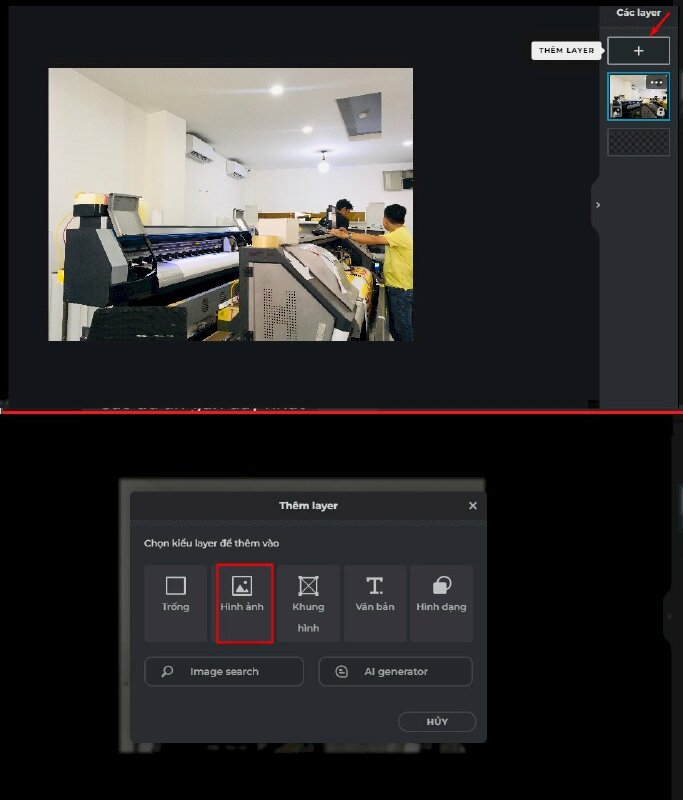Image resolution: width=683 pixels, height=800 pixels.
Task: Click the magnifier icon in Image search
Action: pos(167,672)
